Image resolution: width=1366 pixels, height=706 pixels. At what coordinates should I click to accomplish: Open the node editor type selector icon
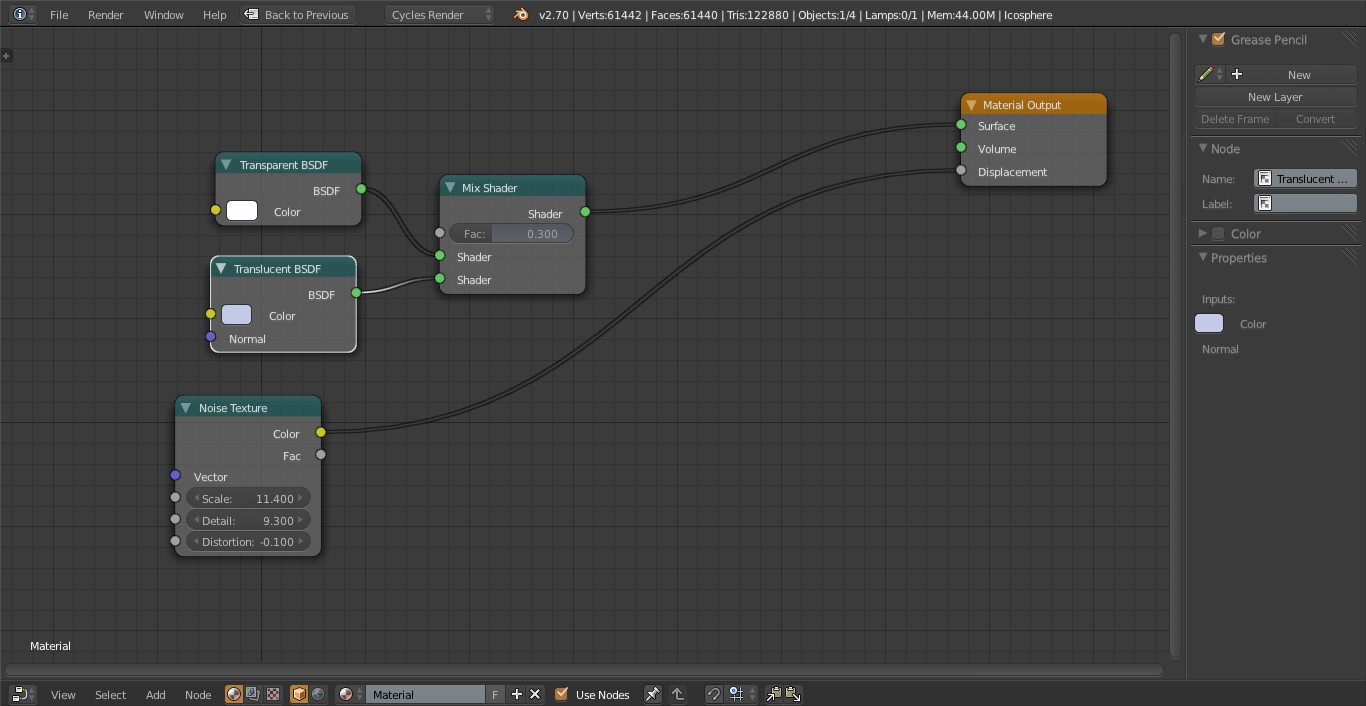coord(22,694)
